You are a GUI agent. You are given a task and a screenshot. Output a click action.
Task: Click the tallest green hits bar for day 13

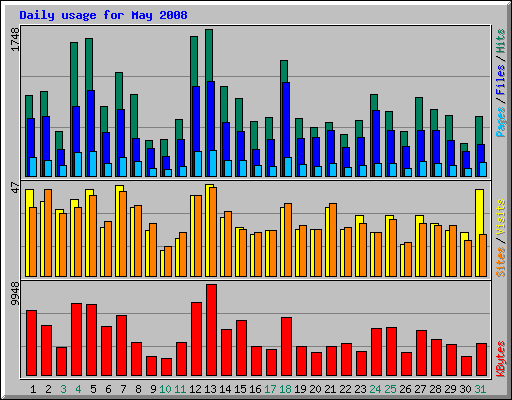coord(209,55)
